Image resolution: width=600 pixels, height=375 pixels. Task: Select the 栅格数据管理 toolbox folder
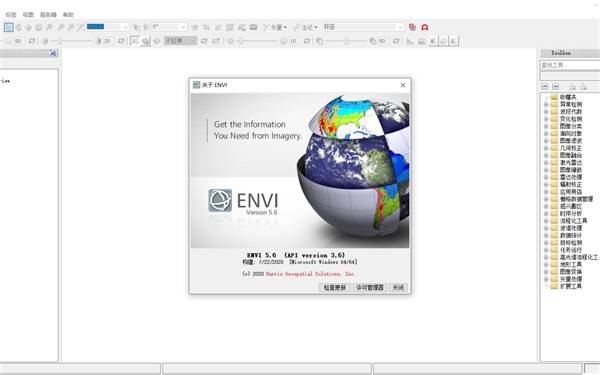(576, 199)
